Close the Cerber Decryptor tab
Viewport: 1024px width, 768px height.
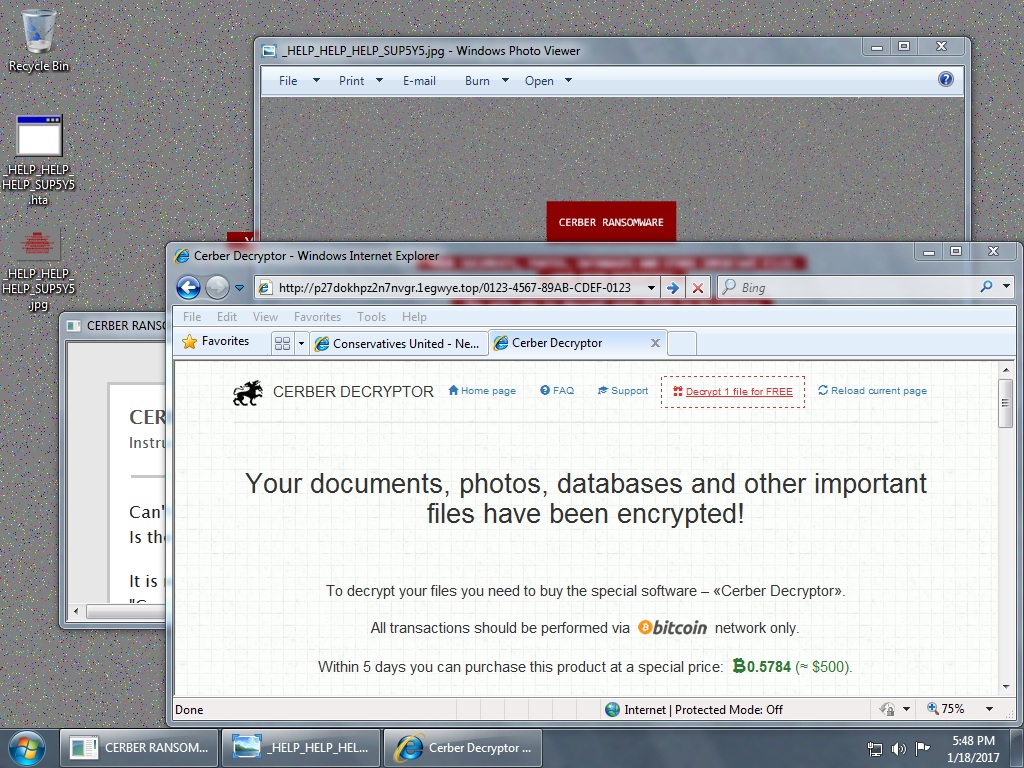pyautogui.click(x=655, y=343)
